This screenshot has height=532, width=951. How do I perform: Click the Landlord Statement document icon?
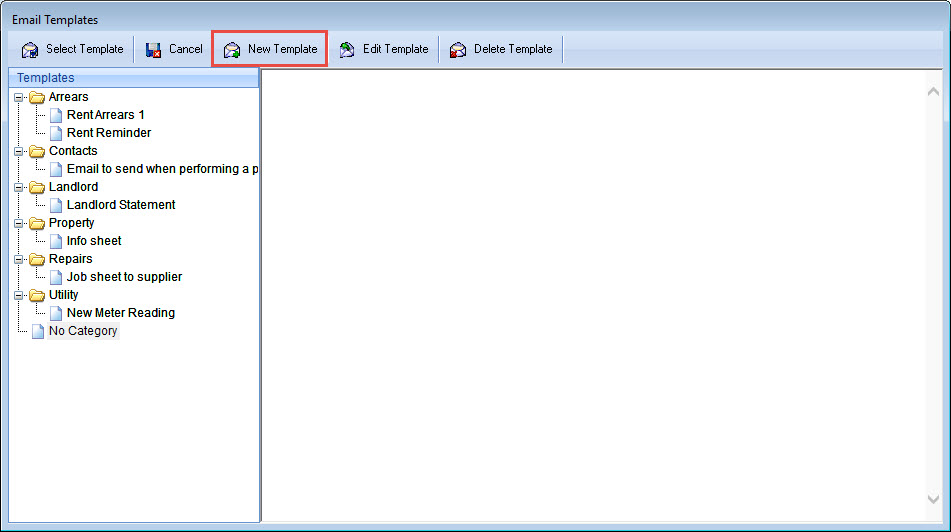click(56, 205)
